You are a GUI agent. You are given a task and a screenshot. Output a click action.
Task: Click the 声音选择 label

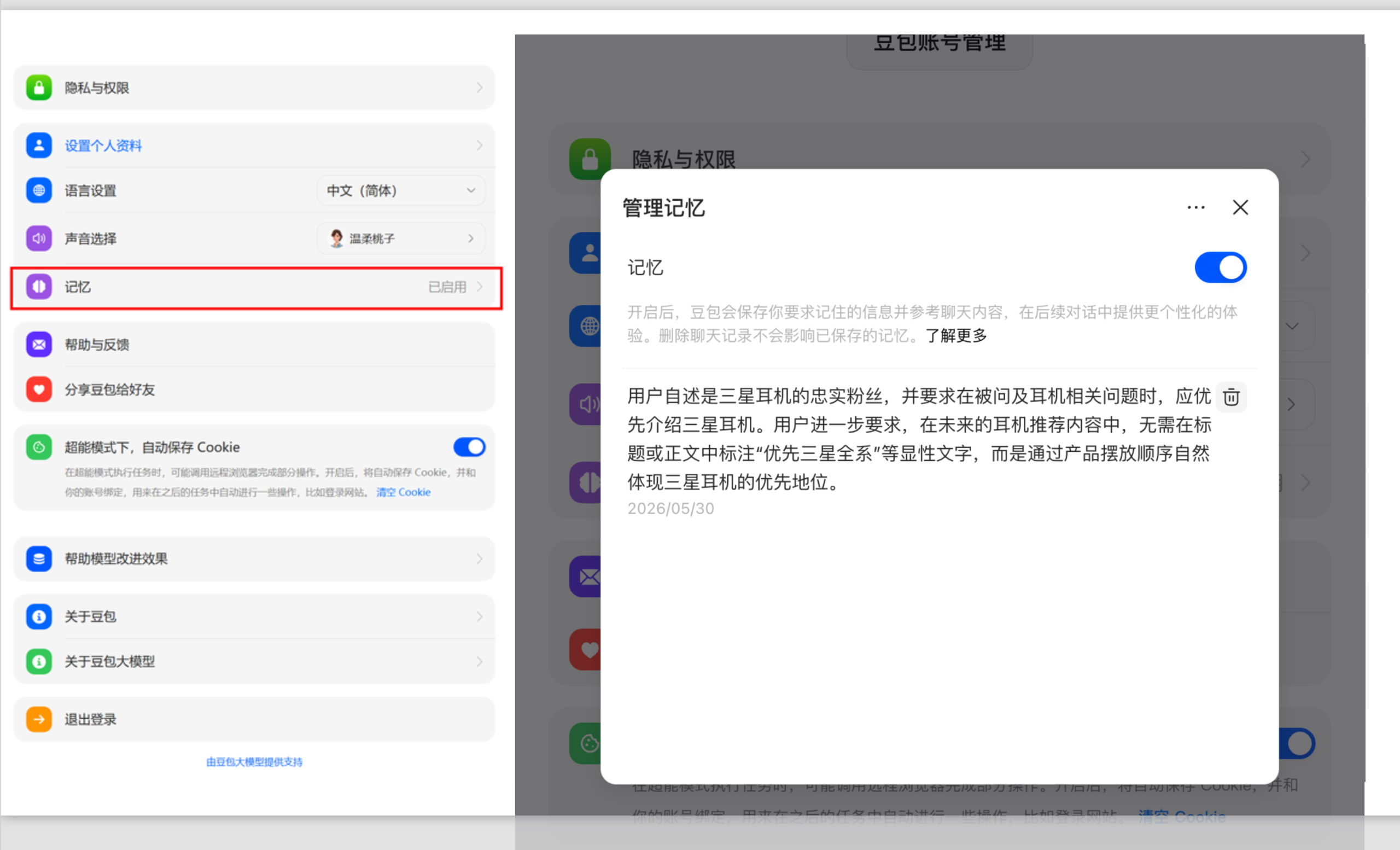pos(90,238)
